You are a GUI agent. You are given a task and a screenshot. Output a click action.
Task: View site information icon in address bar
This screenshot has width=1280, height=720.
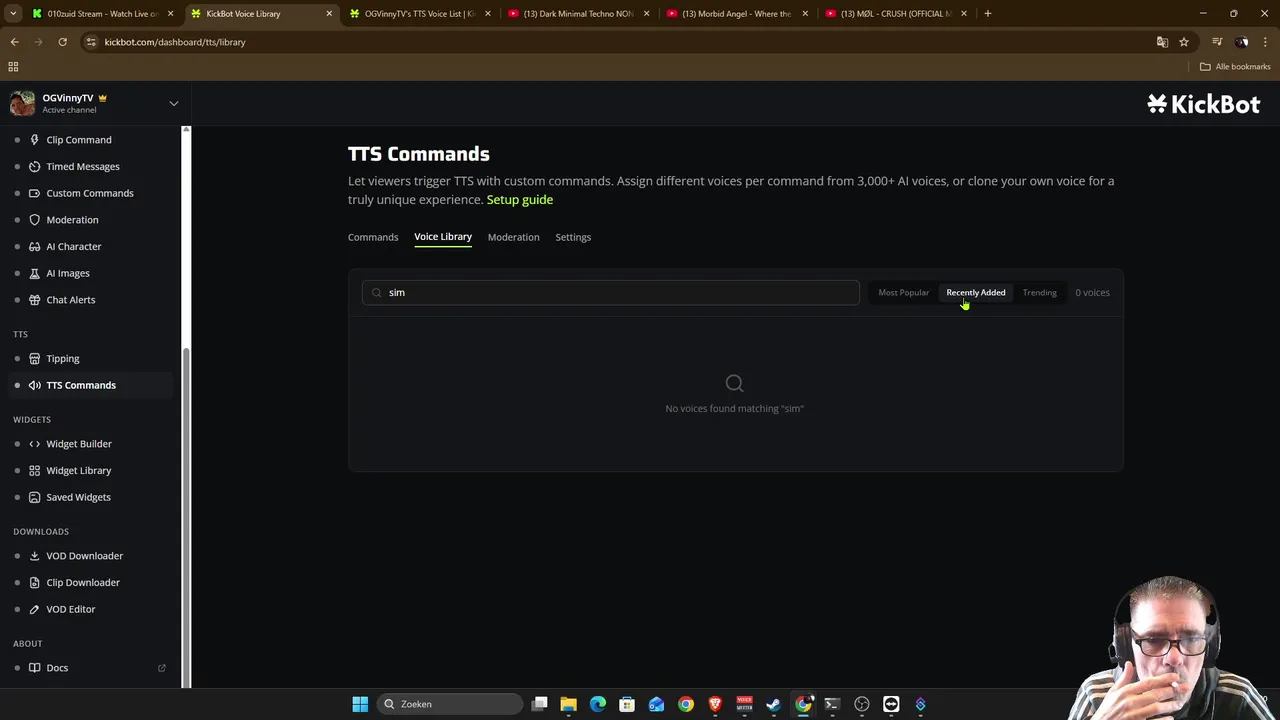(x=91, y=42)
